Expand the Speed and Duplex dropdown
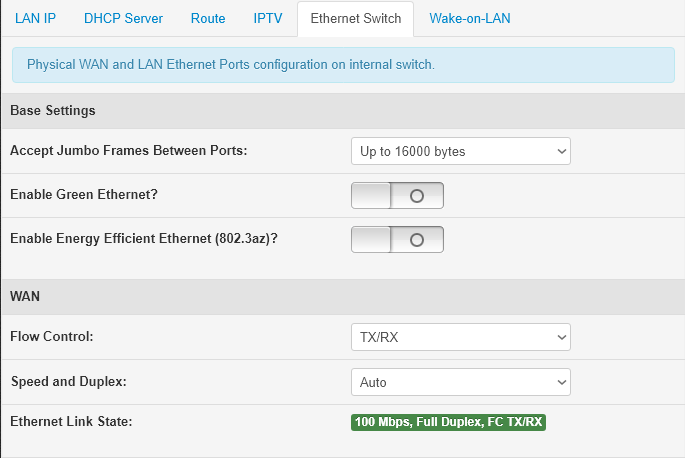Screen dimensions: 685x458 (x=460, y=382)
